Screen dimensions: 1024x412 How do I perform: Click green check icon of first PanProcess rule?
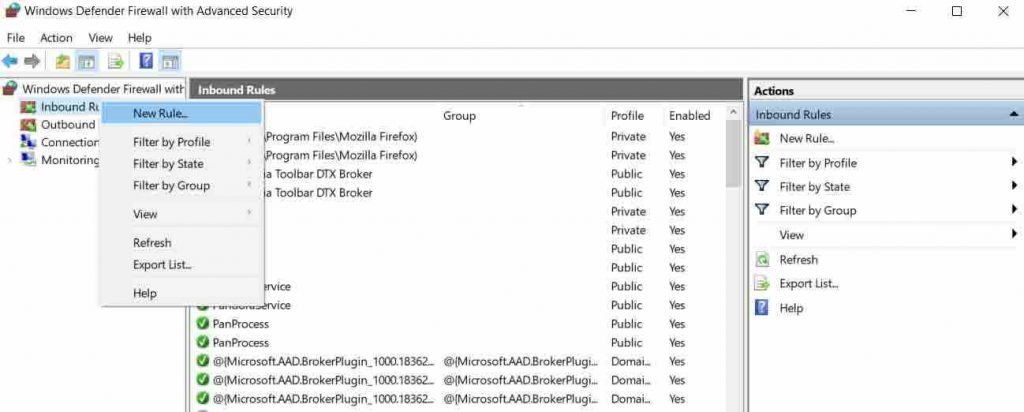tap(202, 324)
